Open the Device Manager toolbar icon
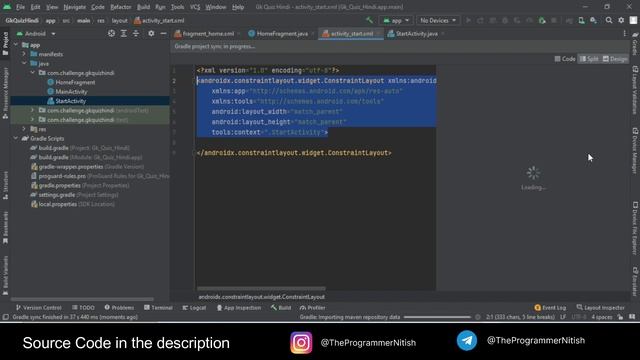Screen dimensions: 640x360 tap(581, 20)
